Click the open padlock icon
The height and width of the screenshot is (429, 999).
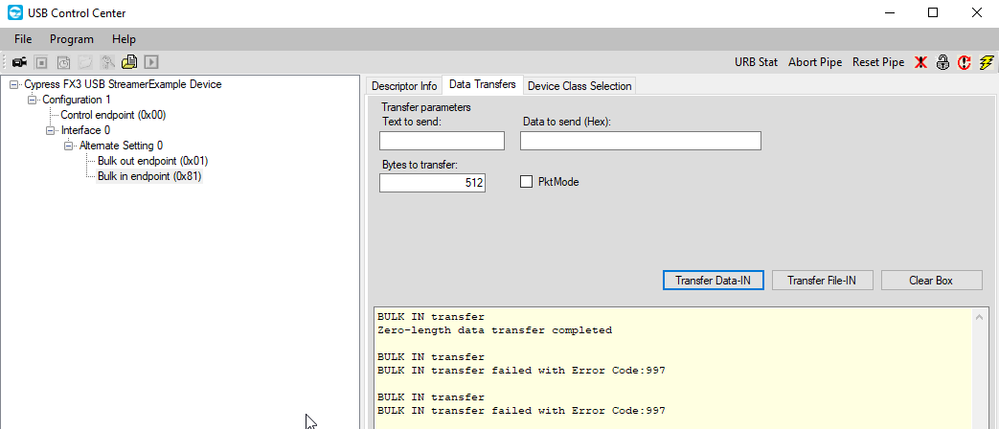click(943, 62)
